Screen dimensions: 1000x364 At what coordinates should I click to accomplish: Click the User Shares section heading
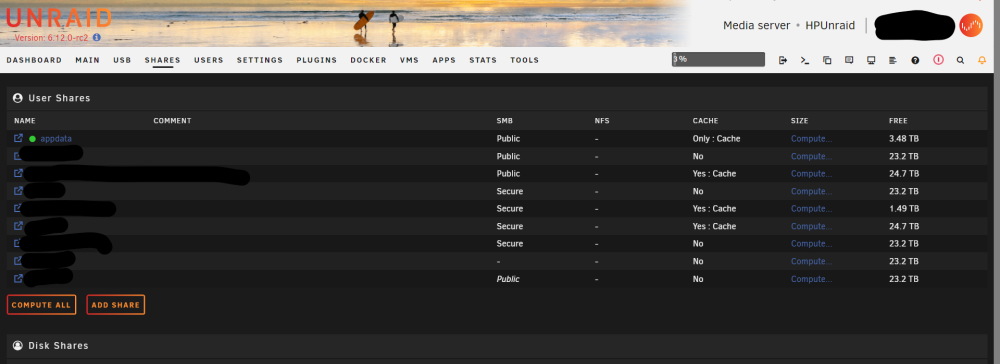tap(59, 98)
